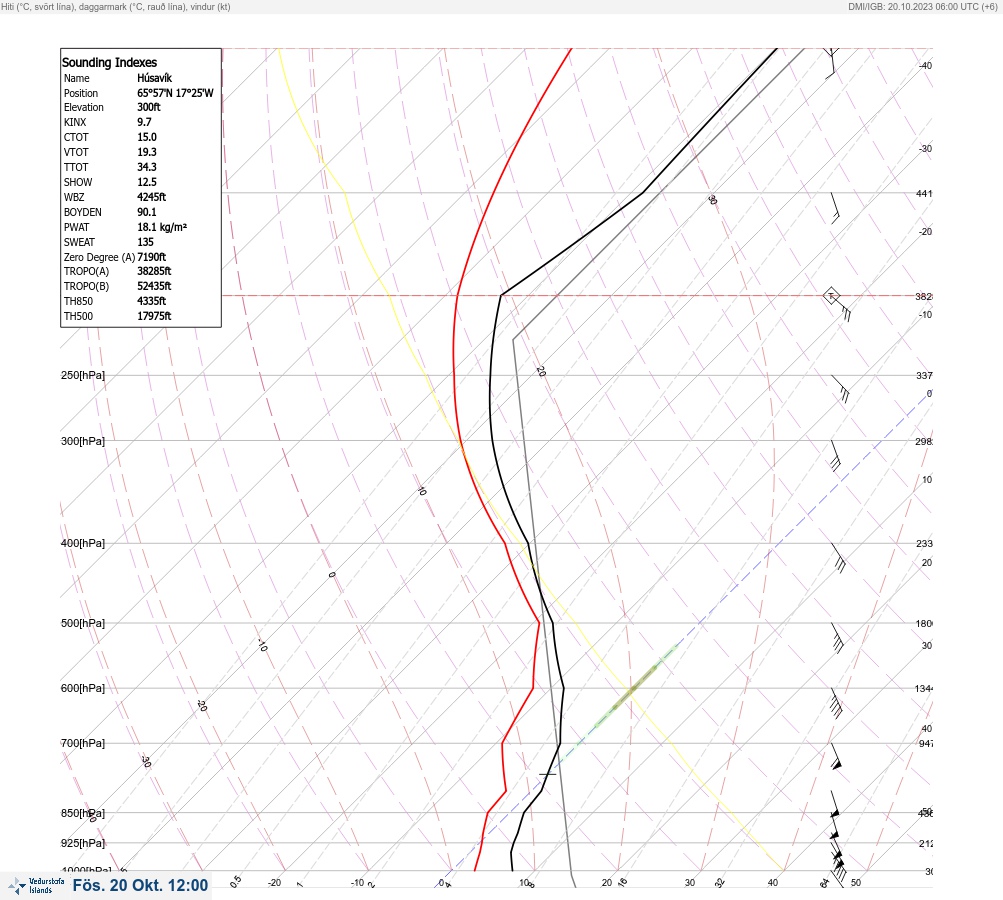The height and width of the screenshot is (900, 1003).
Task: Click the wind barb at the 300 hPa level
Action: pyautogui.click(x=835, y=455)
